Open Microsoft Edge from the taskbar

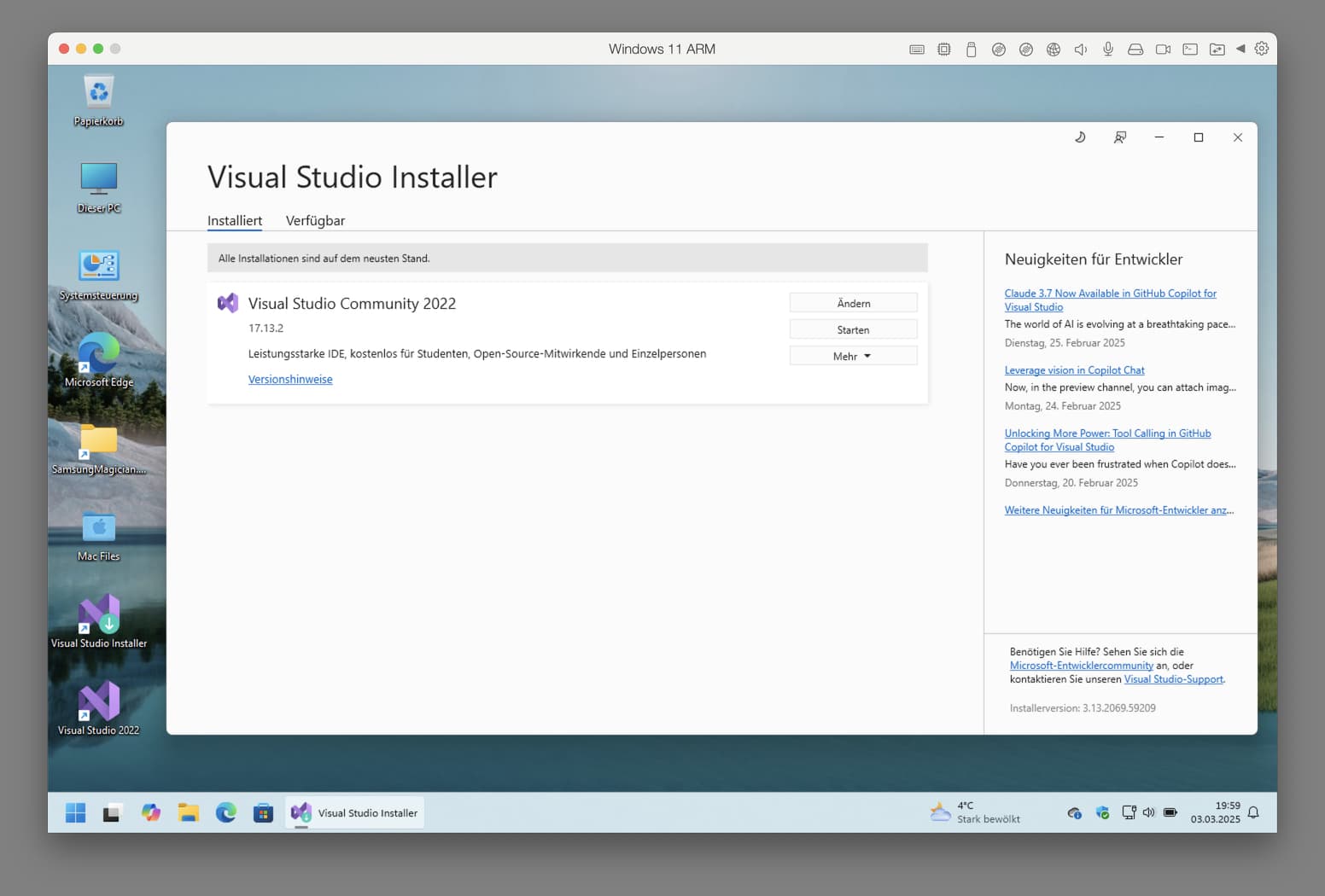(226, 813)
